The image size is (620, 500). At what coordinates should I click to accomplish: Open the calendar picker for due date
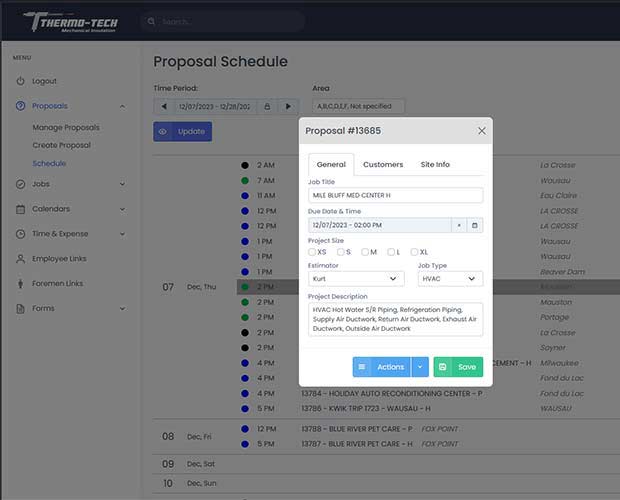[x=474, y=225]
